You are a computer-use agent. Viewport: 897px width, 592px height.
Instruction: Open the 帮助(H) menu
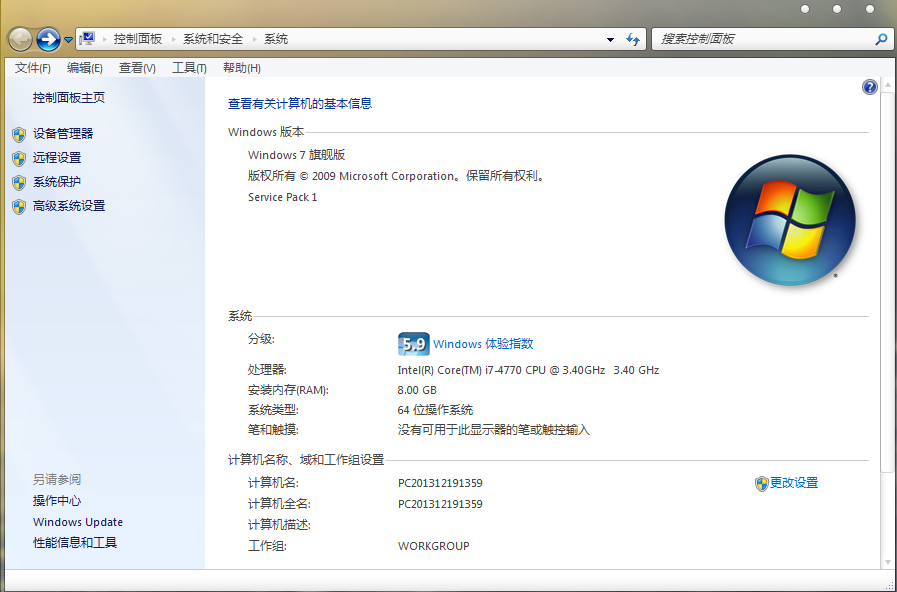tap(242, 68)
